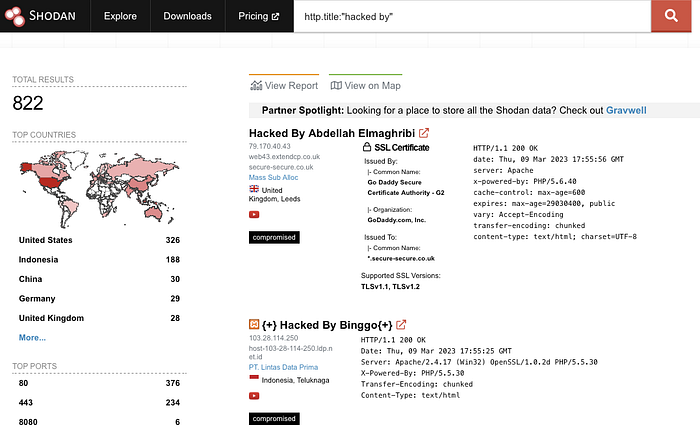Click the More... countries link
Viewport: 700px width, 430px height.
32,338
